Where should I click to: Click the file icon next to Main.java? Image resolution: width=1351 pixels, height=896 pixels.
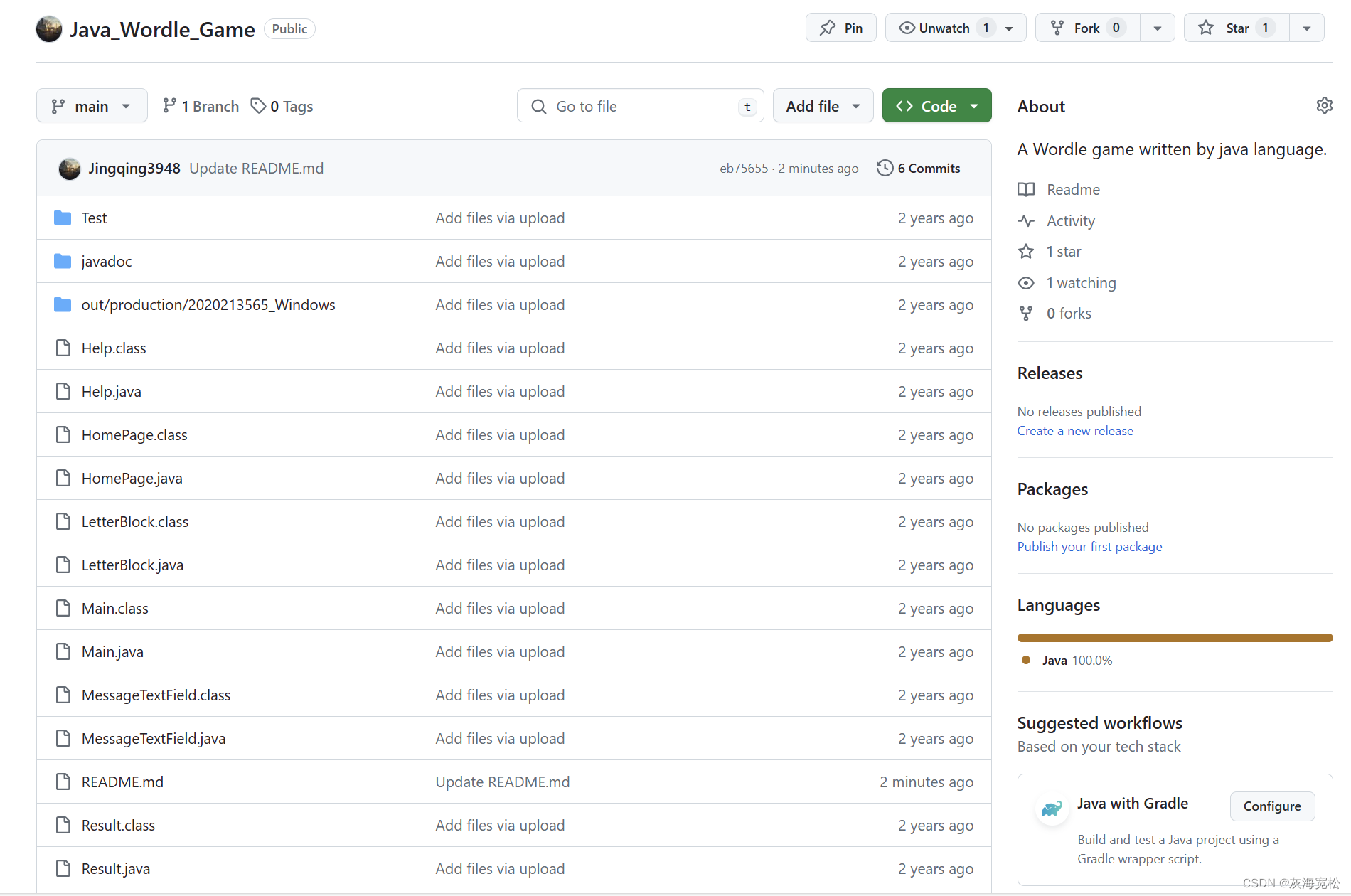63,651
